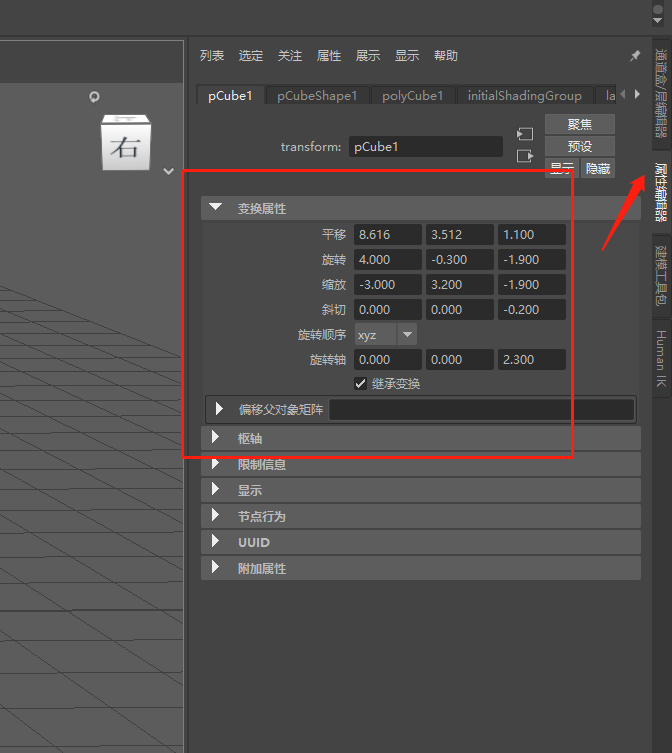Expand the 节点行为 section
The image size is (672, 753).
(x=216, y=515)
